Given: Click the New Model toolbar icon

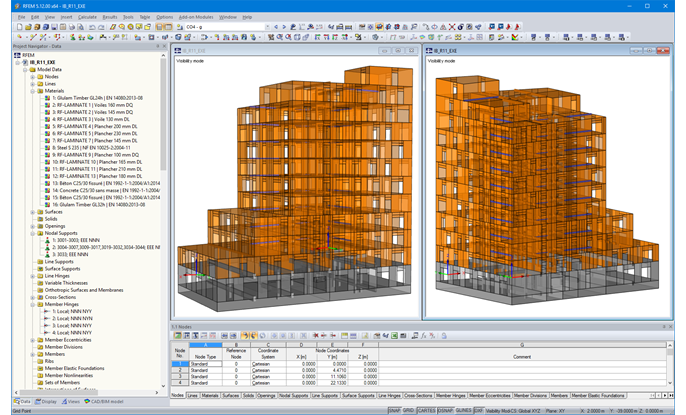Looking at the screenshot, I should [20, 27].
